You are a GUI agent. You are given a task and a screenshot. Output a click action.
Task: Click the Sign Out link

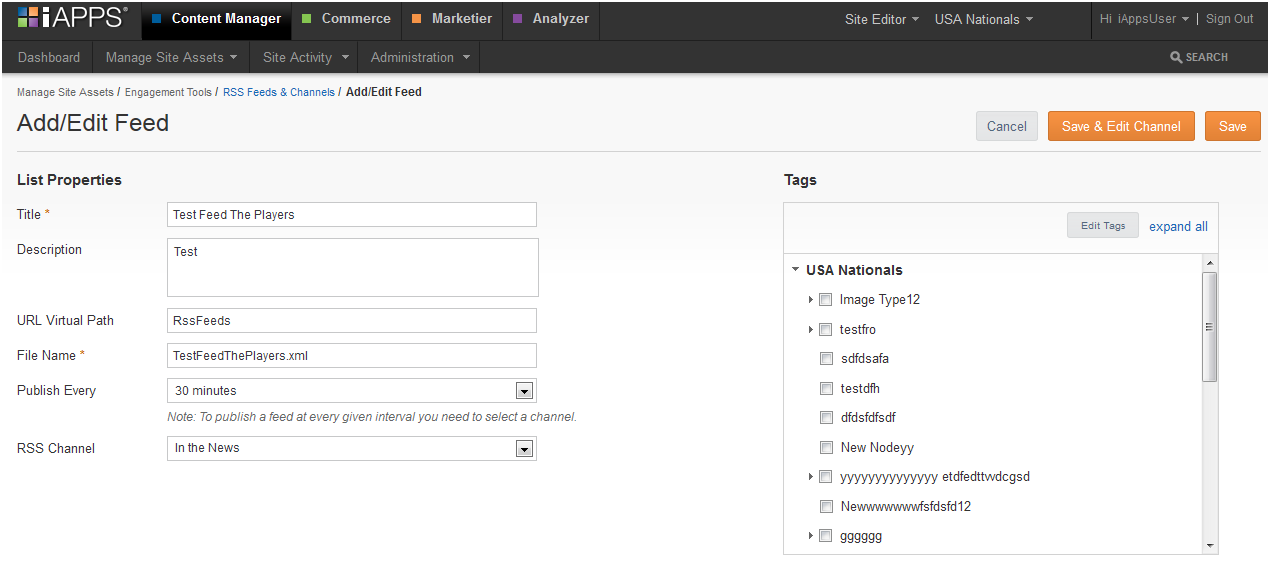pos(1230,19)
